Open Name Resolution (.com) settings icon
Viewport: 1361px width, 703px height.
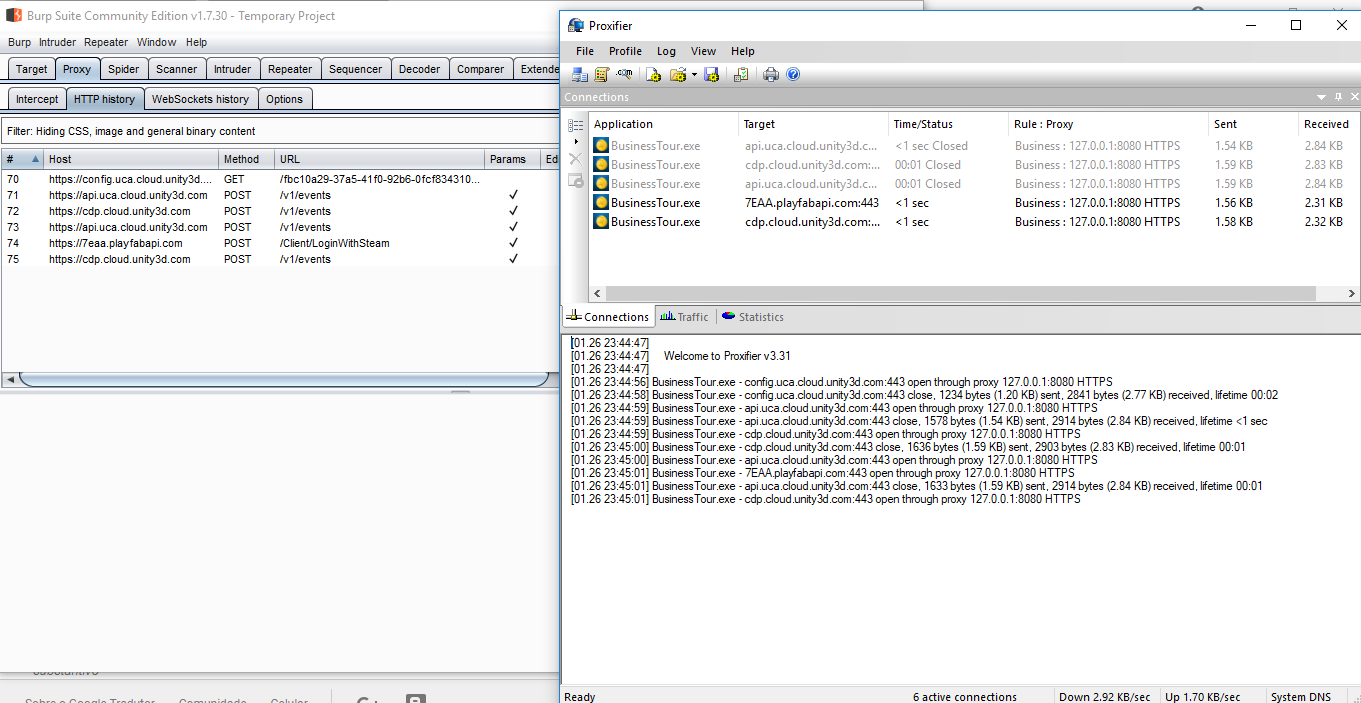(x=624, y=74)
